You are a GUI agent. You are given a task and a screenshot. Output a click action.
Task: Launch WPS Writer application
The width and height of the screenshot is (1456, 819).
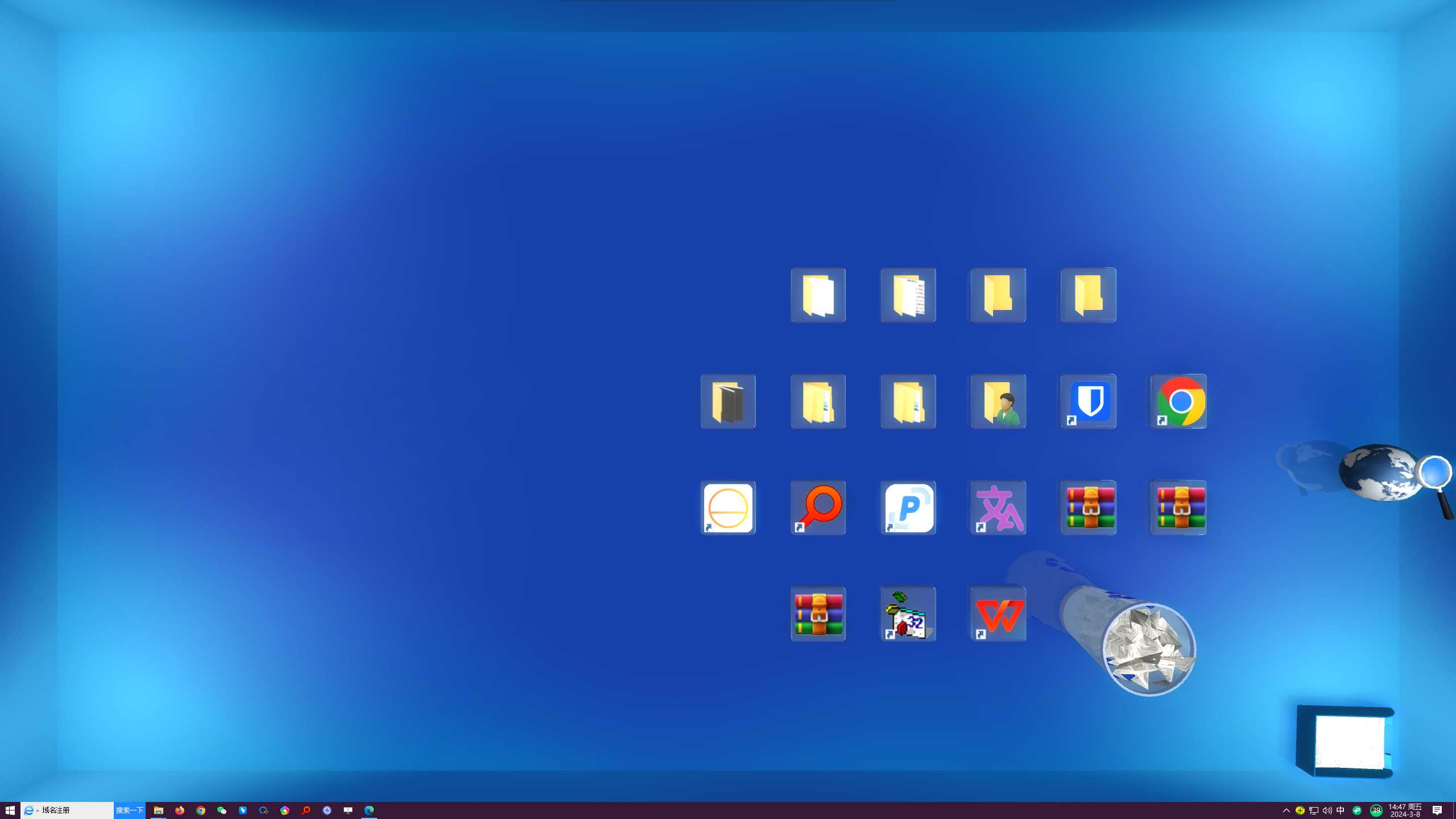point(998,614)
